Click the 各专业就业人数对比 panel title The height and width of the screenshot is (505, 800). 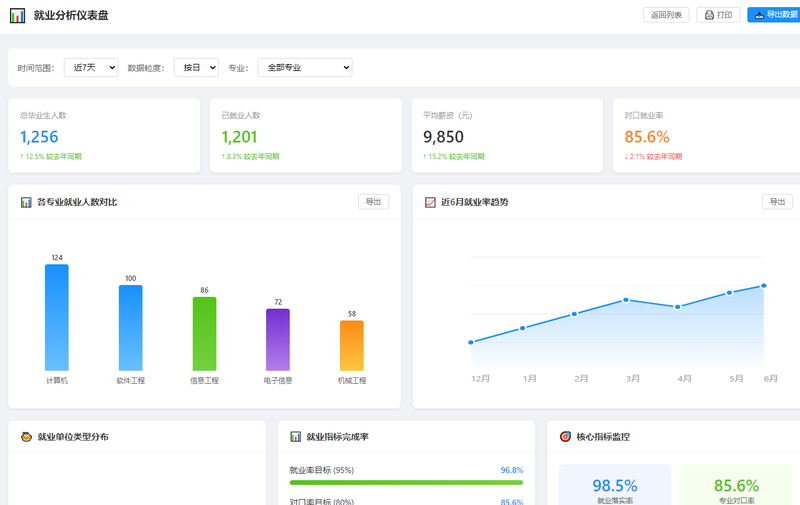coord(77,203)
